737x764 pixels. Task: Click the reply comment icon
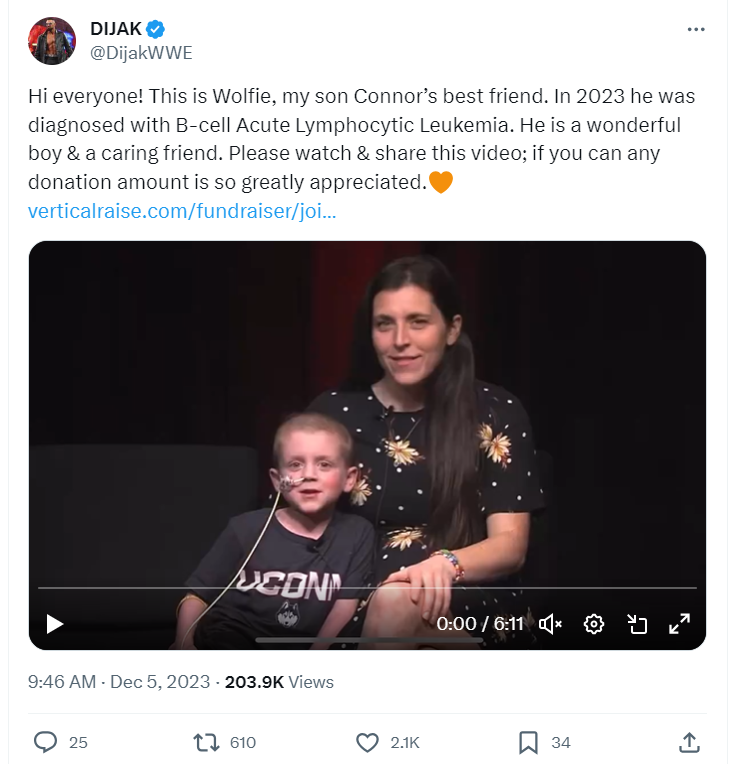point(46,742)
